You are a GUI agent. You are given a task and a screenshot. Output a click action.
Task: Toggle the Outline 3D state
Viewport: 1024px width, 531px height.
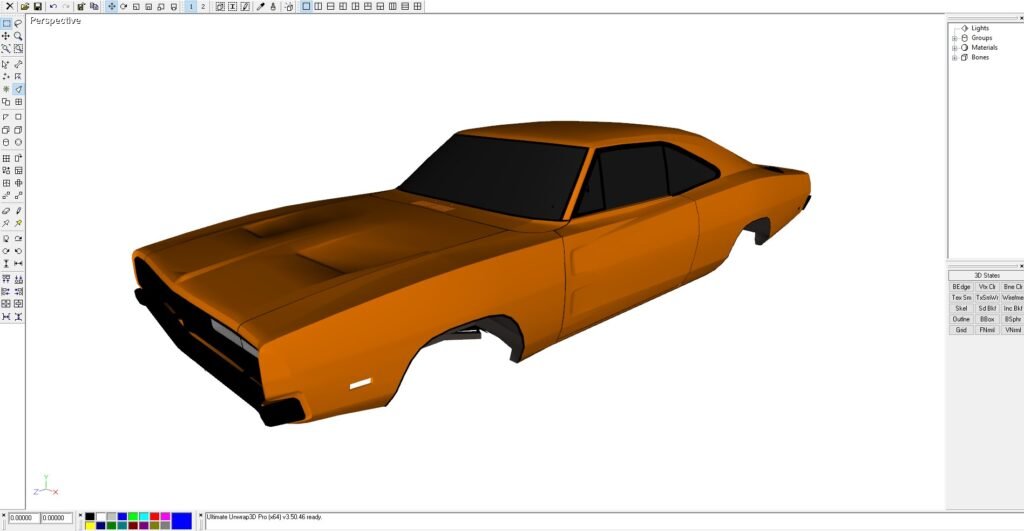pos(961,319)
